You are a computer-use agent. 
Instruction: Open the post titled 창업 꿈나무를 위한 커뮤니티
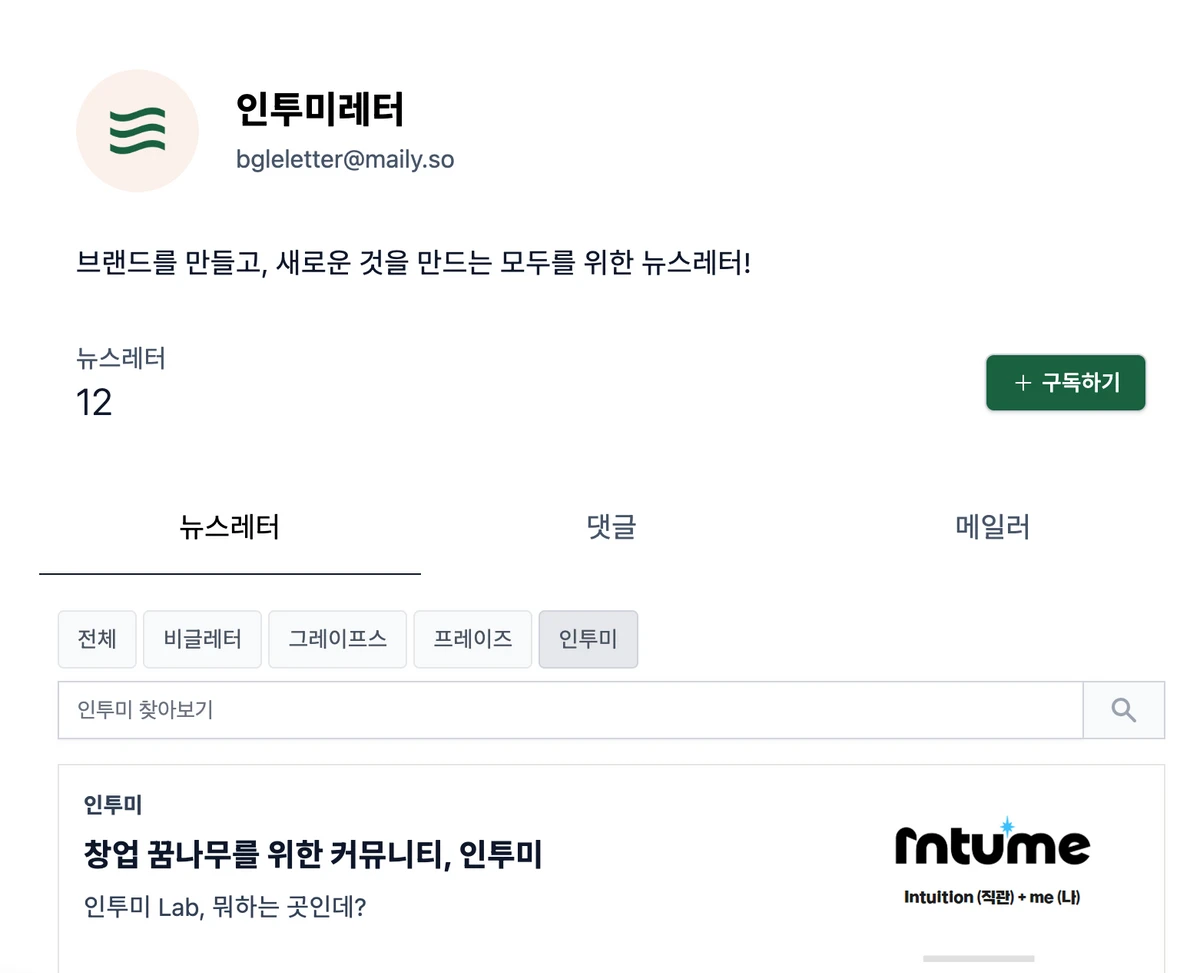click(x=313, y=855)
